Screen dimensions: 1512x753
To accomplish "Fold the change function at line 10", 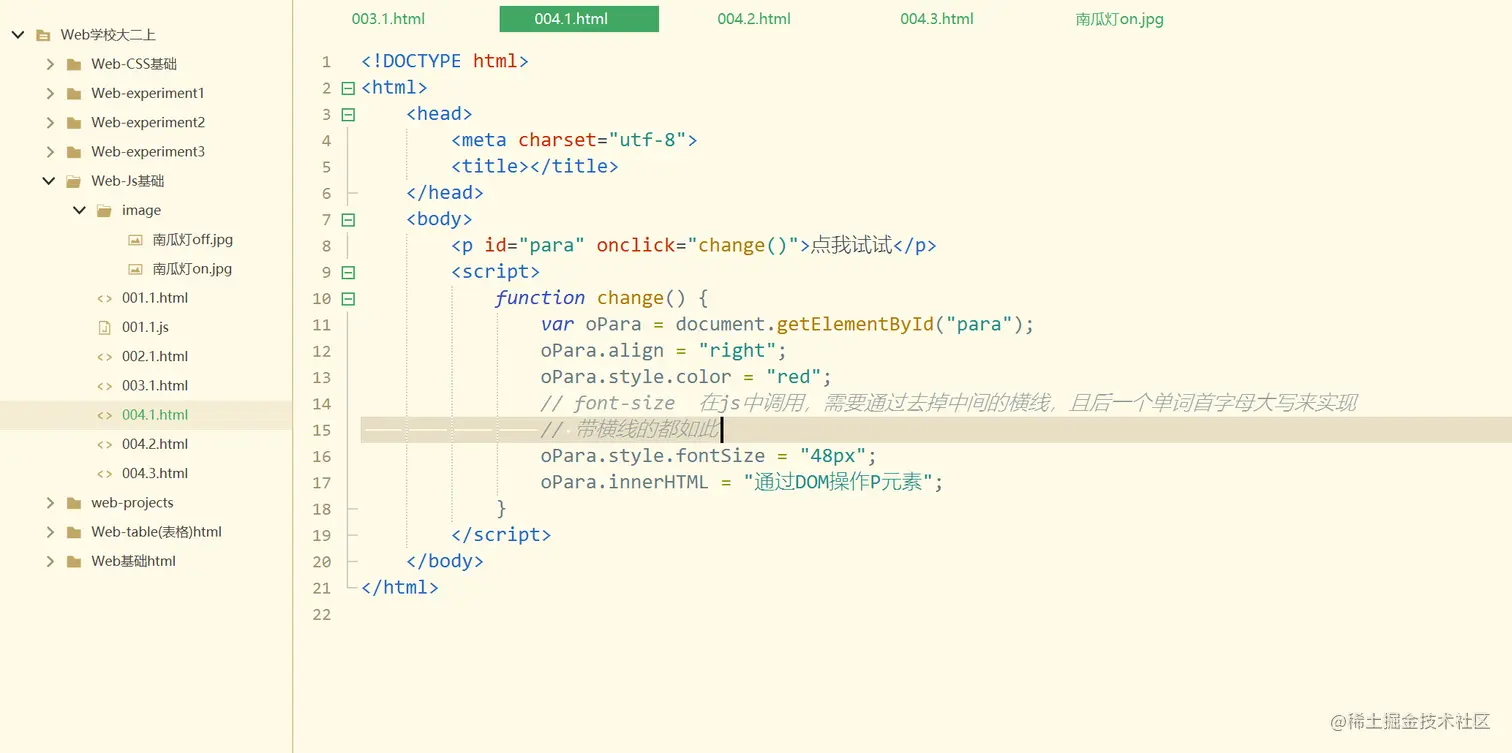I will click(348, 298).
